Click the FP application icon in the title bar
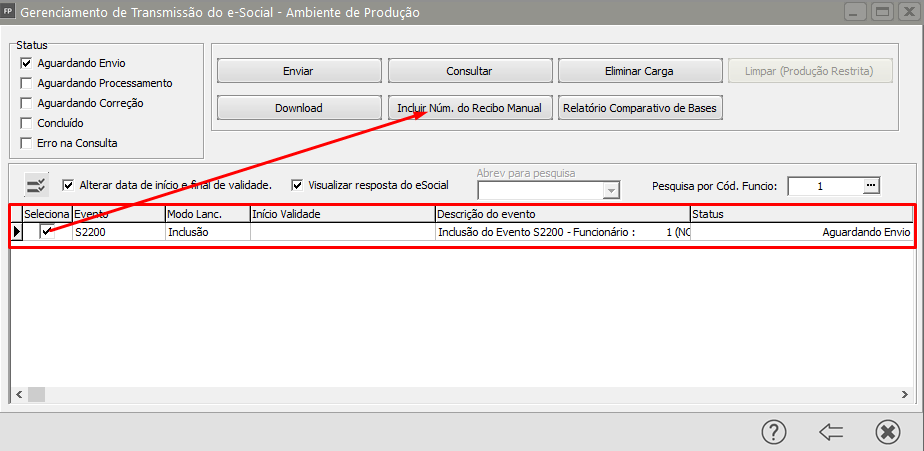 click(9, 13)
